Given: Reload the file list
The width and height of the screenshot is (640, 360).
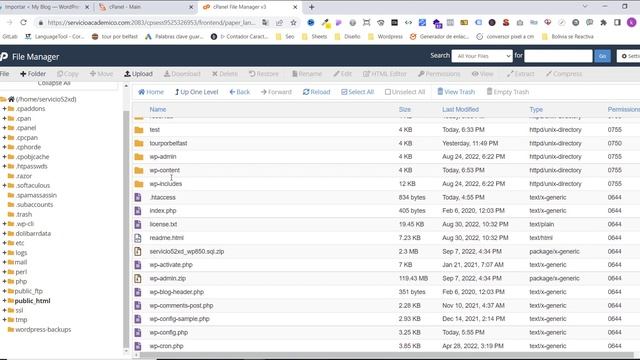Looking at the screenshot, I should click(x=316, y=92).
